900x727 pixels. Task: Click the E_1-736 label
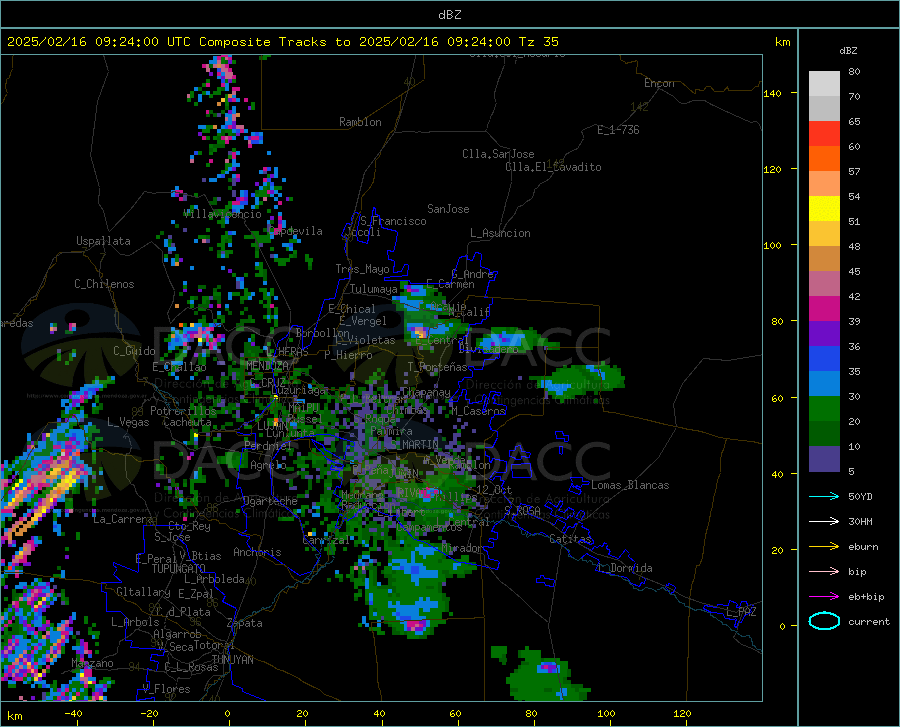click(618, 130)
